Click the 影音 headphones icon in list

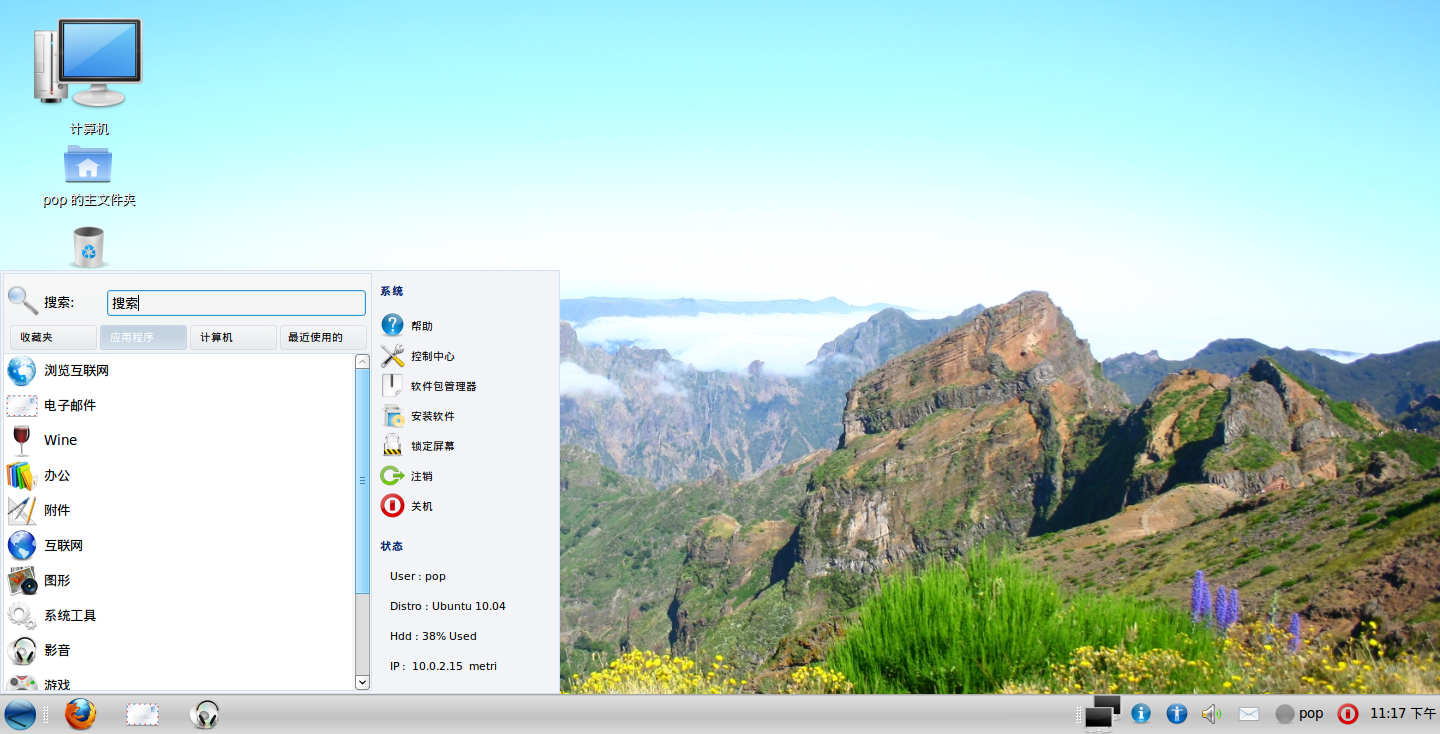click(x=22, y=650)
